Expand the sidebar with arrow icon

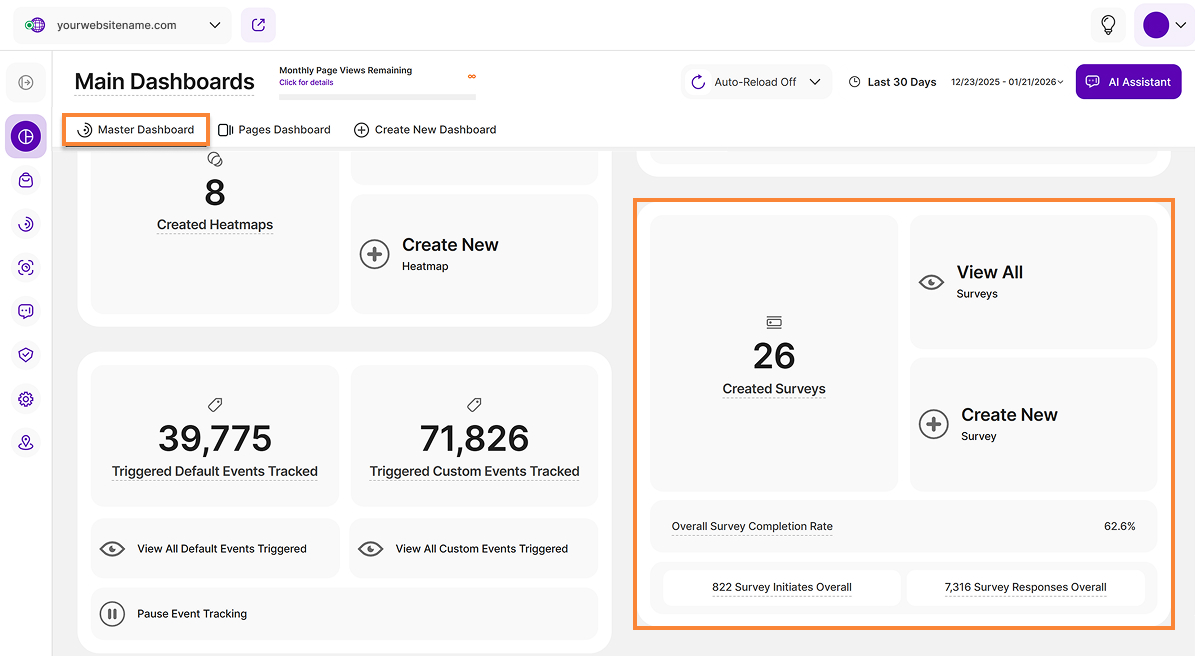click(26, 82)
